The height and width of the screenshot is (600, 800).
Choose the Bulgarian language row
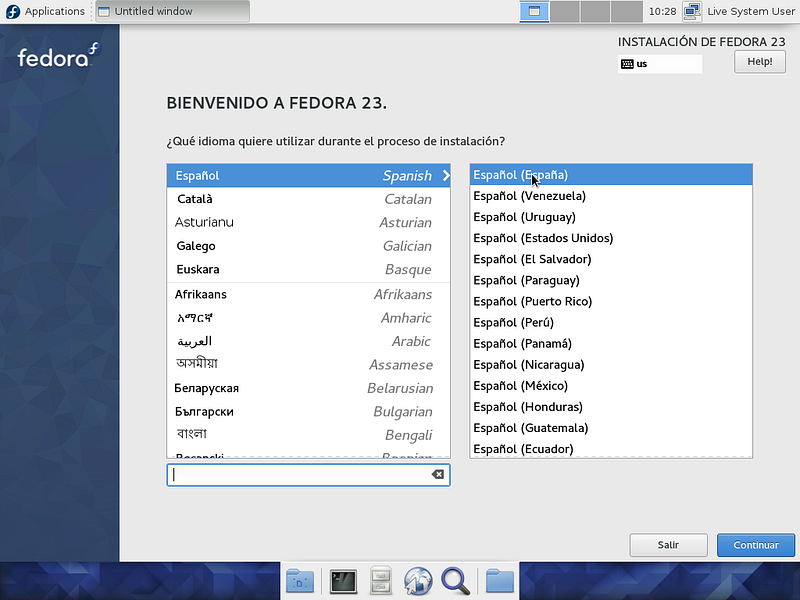click(x=308, y=412)
